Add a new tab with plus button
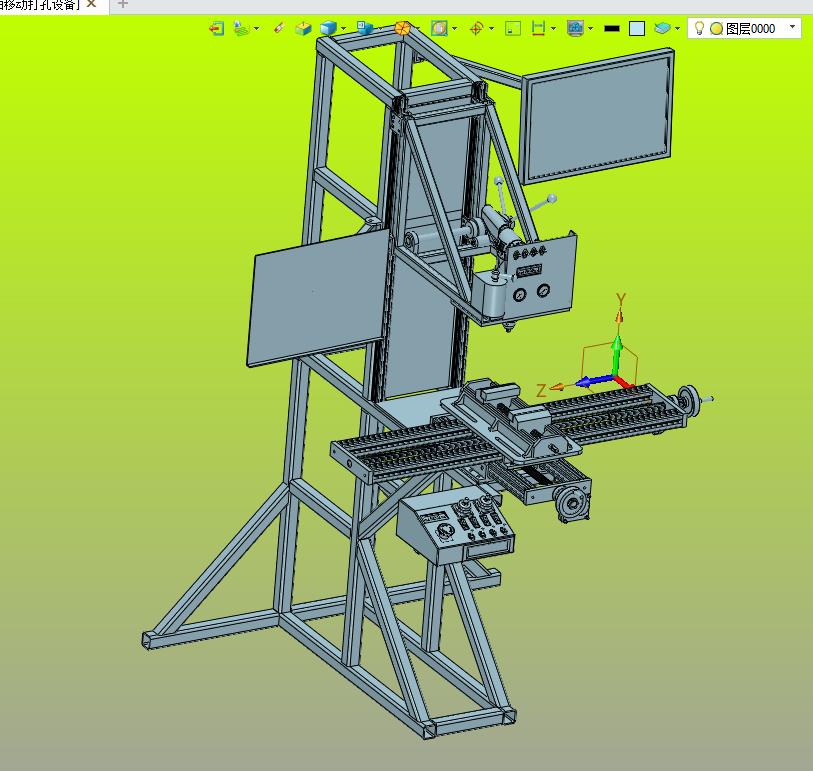 tap(122, 4)
